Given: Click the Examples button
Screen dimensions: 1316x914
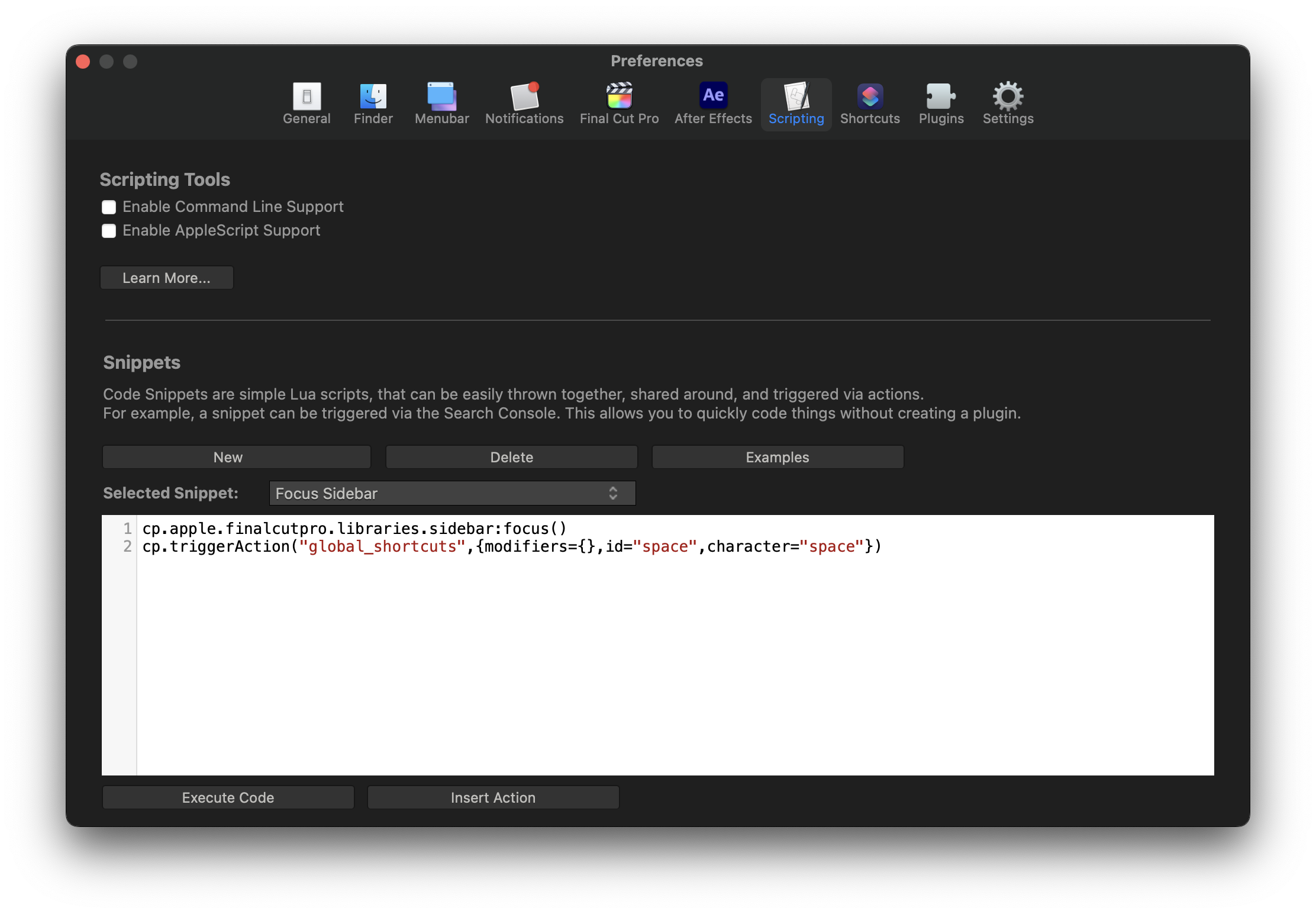Looking at the screenshot, I should coord(777,457).
